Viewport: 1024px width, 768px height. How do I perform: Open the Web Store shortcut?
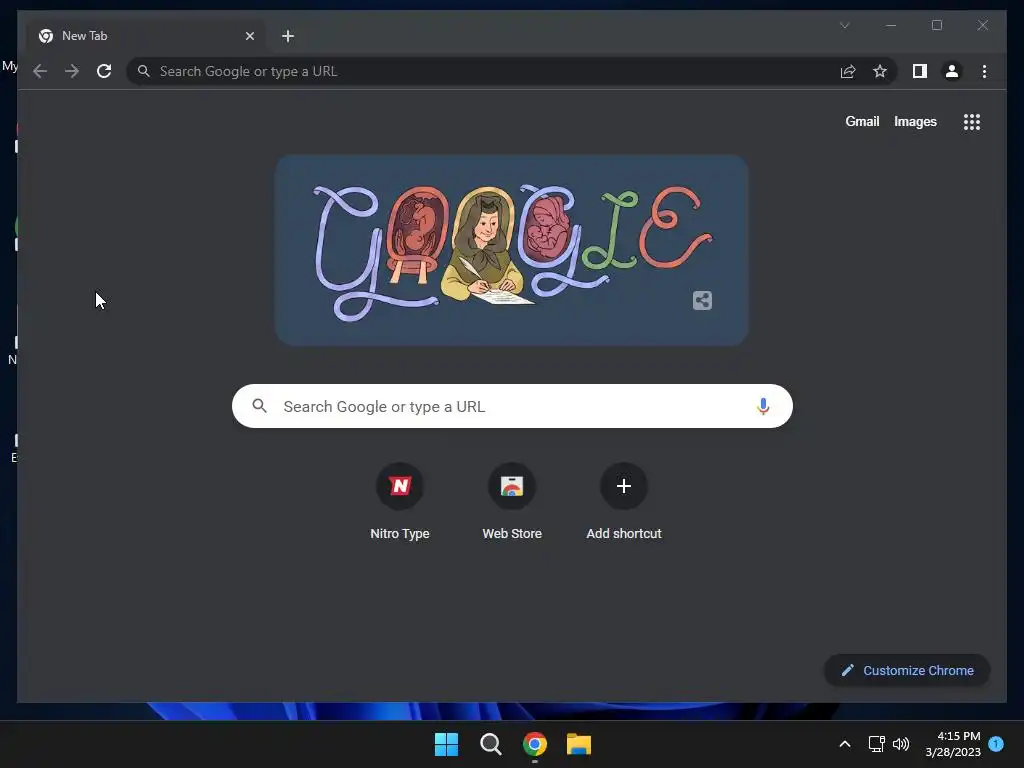[x=512, y=502]
